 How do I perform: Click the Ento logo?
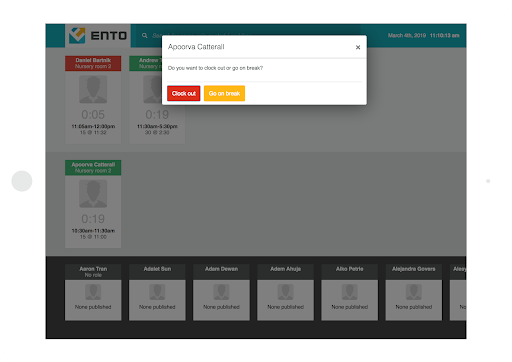(98, 35)
